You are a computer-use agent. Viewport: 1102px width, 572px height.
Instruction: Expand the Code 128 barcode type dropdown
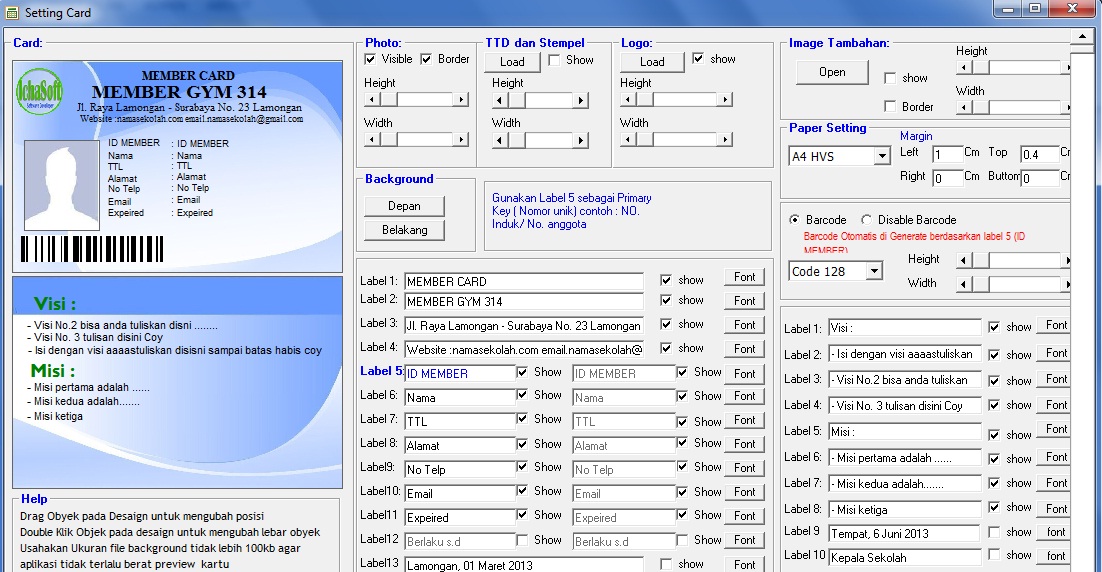coord(874,271)
